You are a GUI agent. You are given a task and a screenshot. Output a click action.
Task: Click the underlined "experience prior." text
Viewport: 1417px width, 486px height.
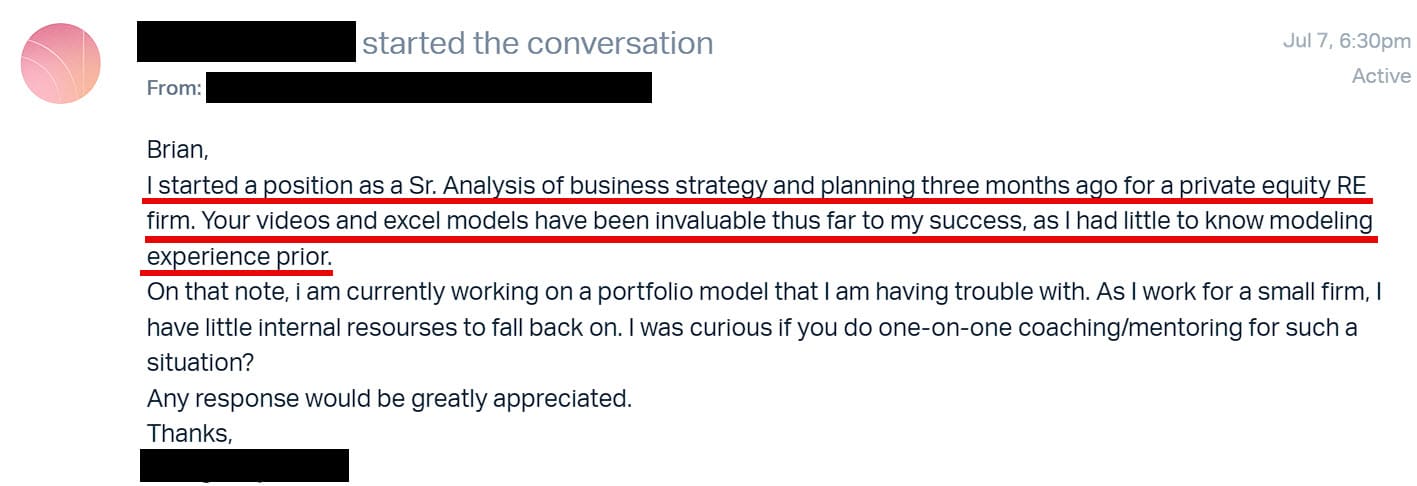click(240, 257)
